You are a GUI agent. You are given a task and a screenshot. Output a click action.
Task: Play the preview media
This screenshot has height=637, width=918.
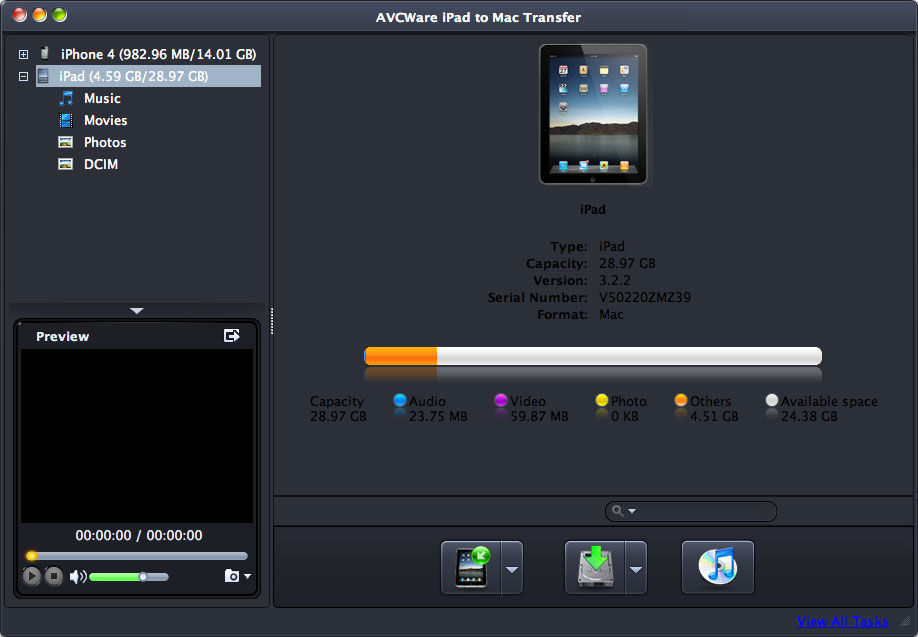click(x=32, y=576)
